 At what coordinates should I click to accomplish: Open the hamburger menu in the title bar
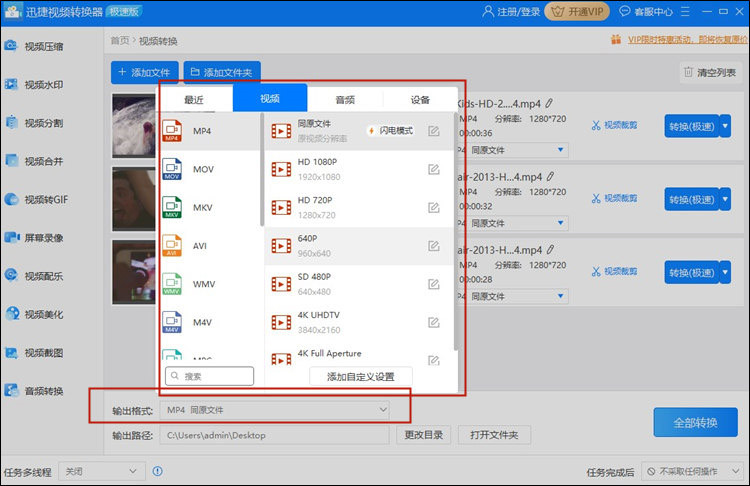click(685, 11)
